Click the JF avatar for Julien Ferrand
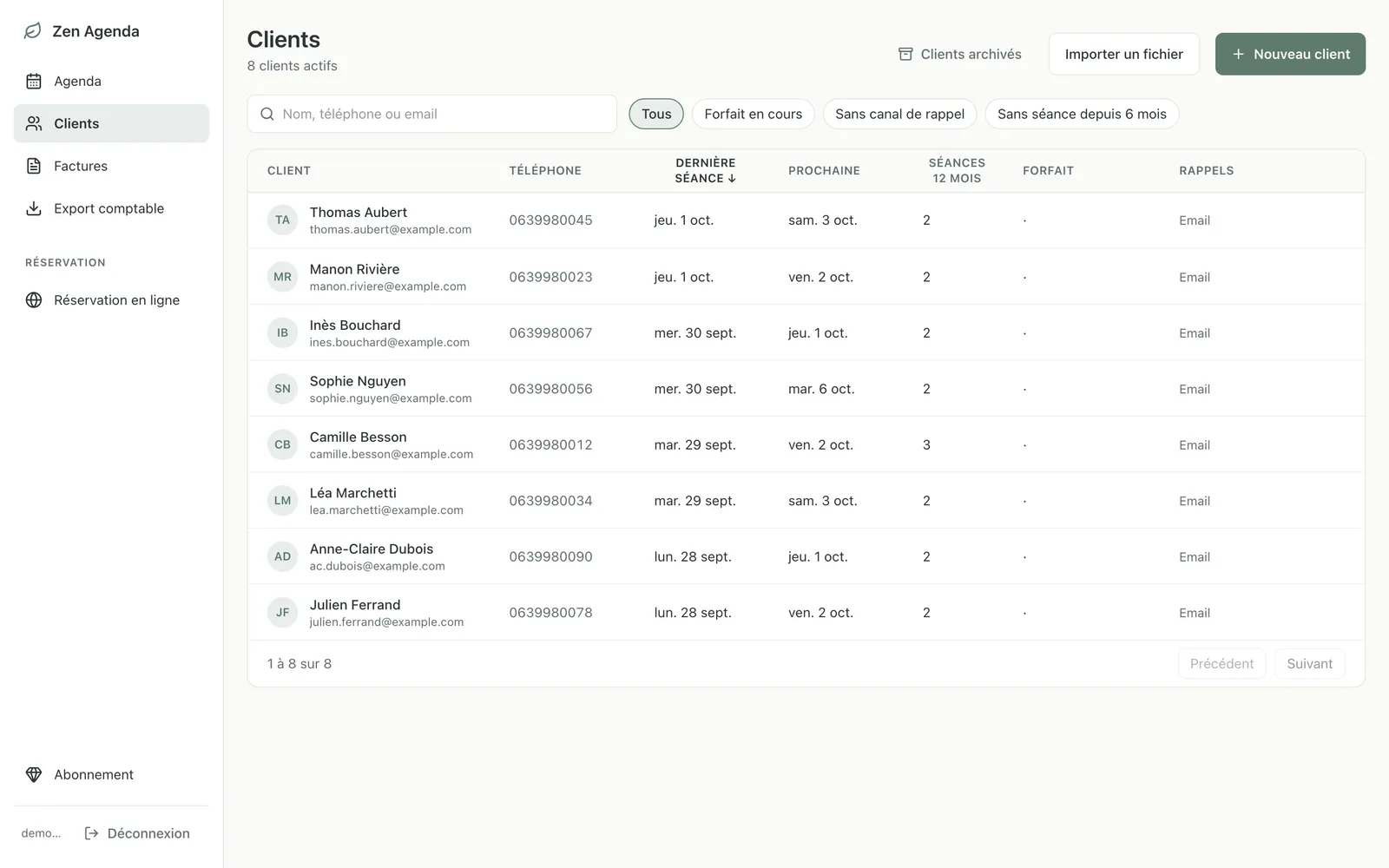 (x=282, y=613)
